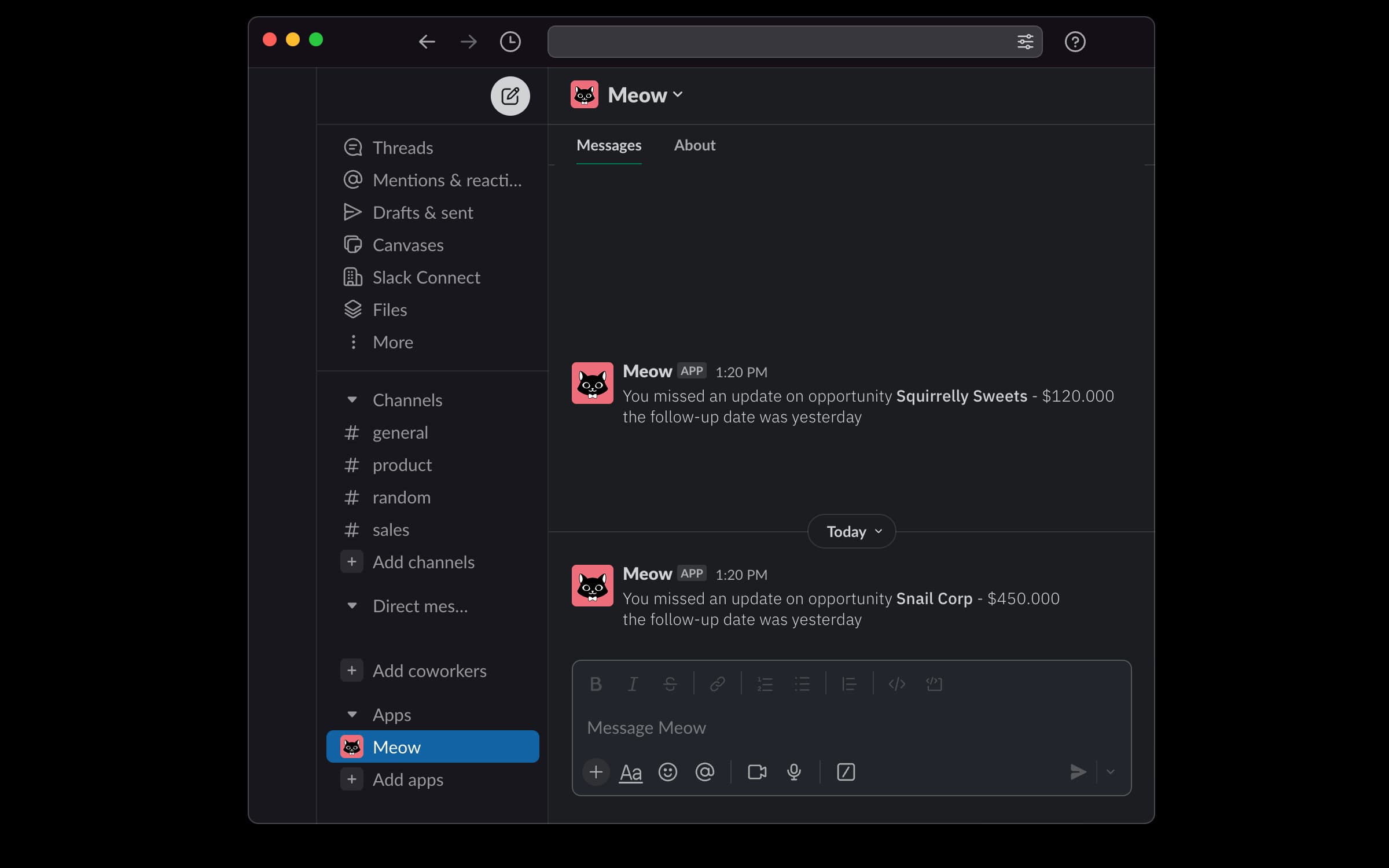Insert a code block
Image resolution: width=1389 pixels, height=868 pixels.
tap(934, 684)
